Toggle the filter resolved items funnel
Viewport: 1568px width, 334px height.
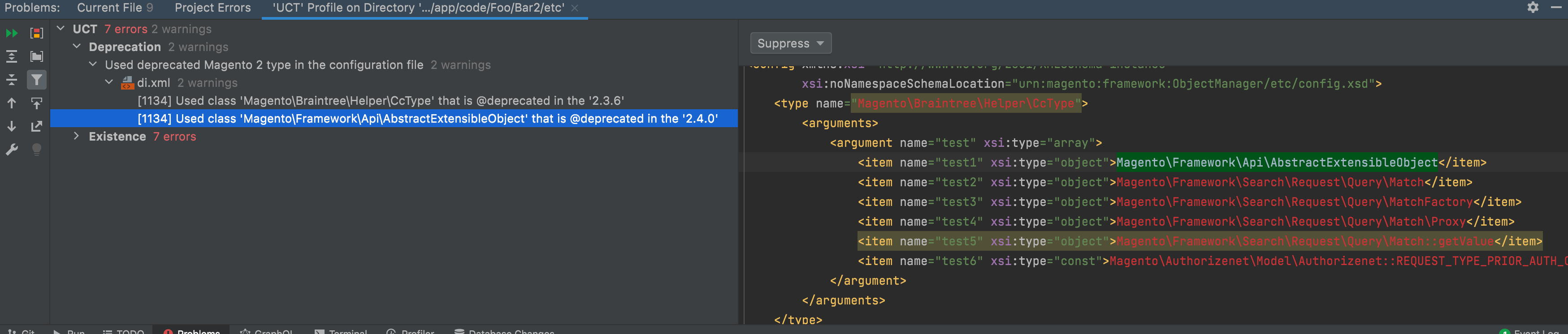(36, 80)
